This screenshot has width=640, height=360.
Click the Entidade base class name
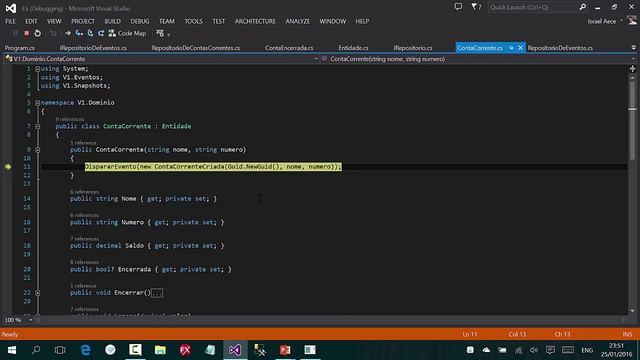pos(176,126)
